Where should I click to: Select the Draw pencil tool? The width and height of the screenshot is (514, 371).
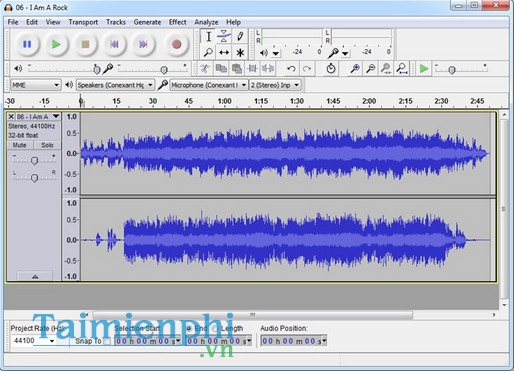[x=240, y=36]
